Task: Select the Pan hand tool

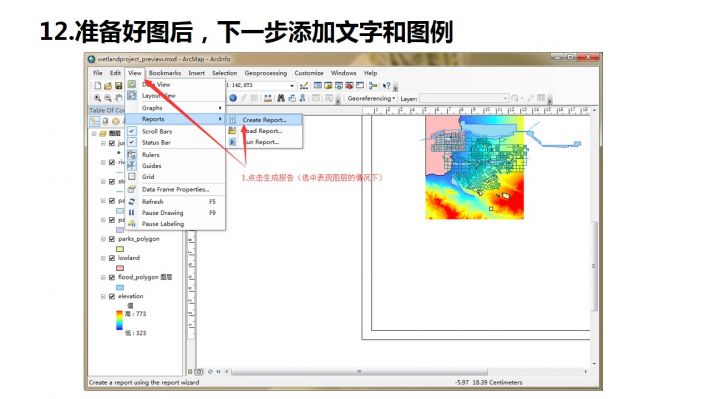Action: tap(119, 98)
